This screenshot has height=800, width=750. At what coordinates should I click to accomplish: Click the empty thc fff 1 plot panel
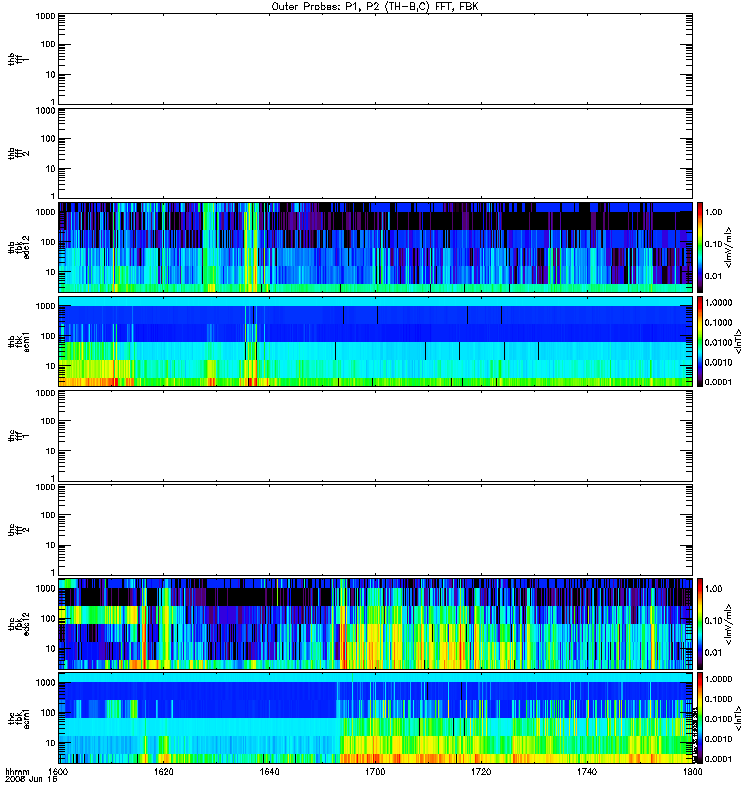coord(375,436)
